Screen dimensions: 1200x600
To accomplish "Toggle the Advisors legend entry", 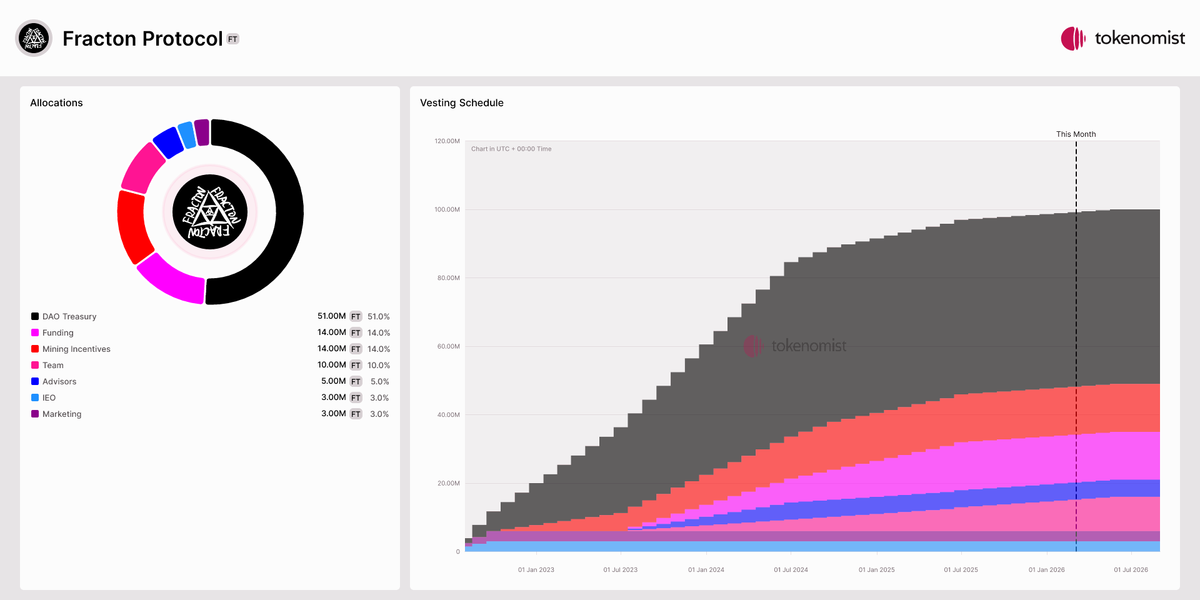I will (x=59, y=382).
